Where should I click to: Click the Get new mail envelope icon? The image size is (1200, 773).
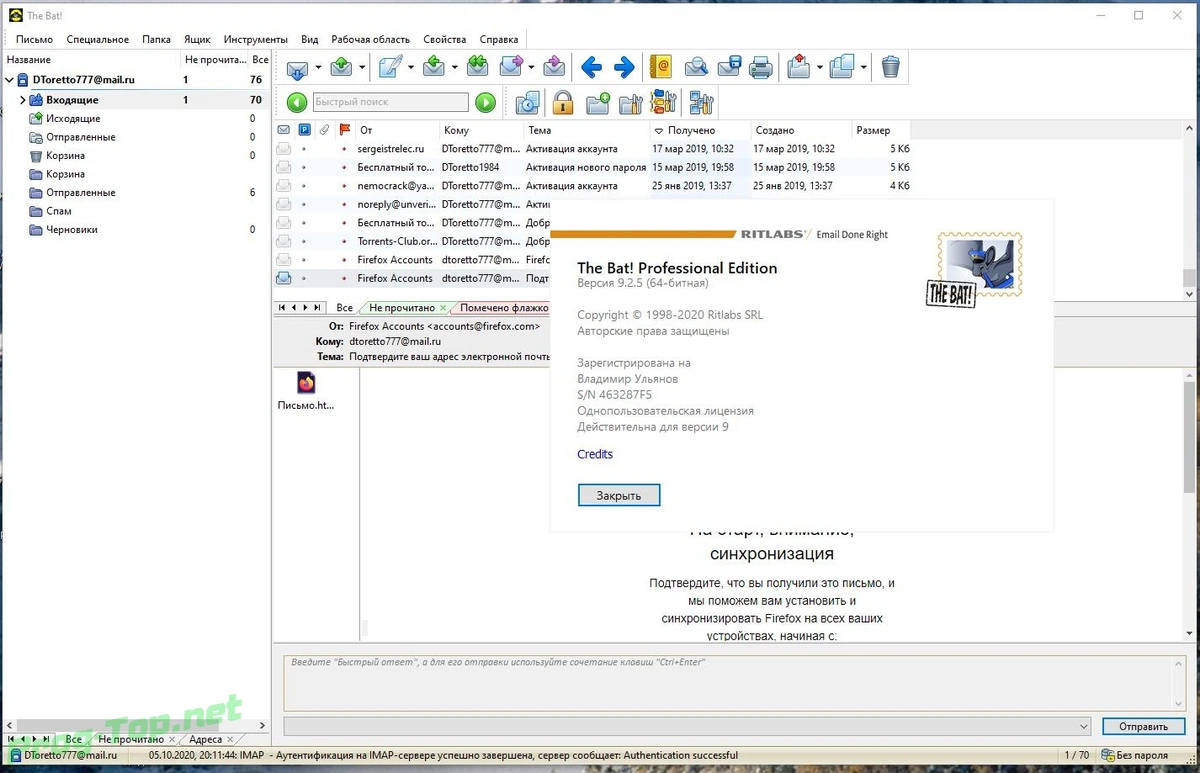tap(297, 69)
